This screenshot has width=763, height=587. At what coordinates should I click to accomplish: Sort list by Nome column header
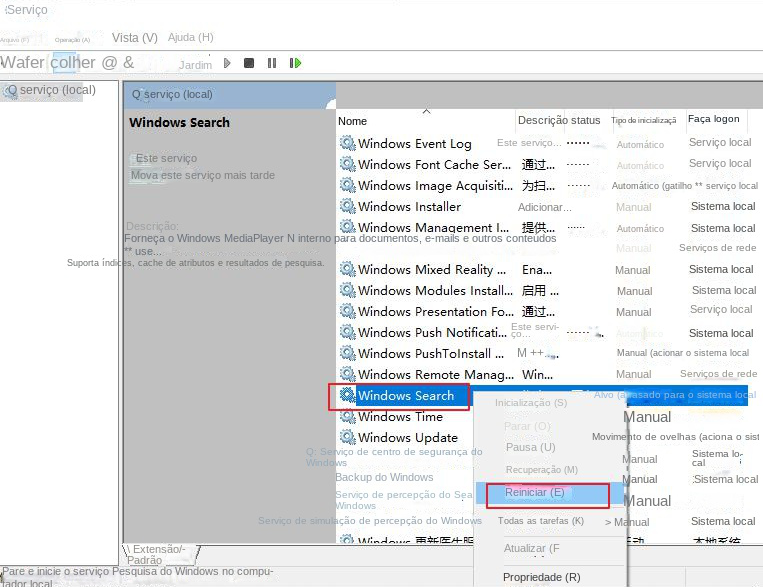click(x=352, y=121)
